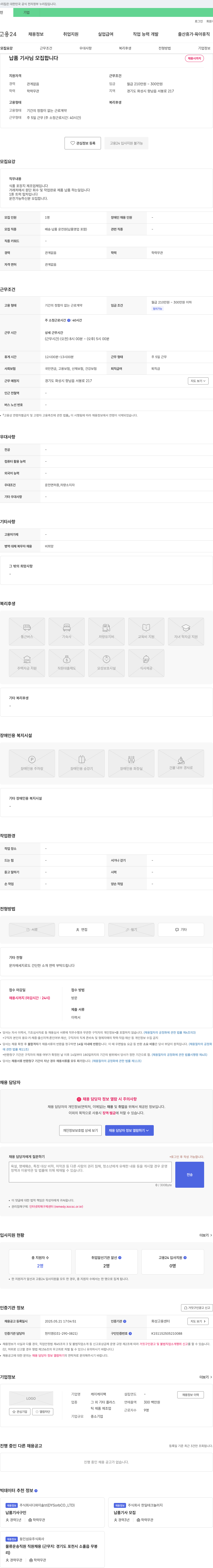Select the 서류 screening method box
Viewport: 213px width, 1568px height.
point(32,930)
